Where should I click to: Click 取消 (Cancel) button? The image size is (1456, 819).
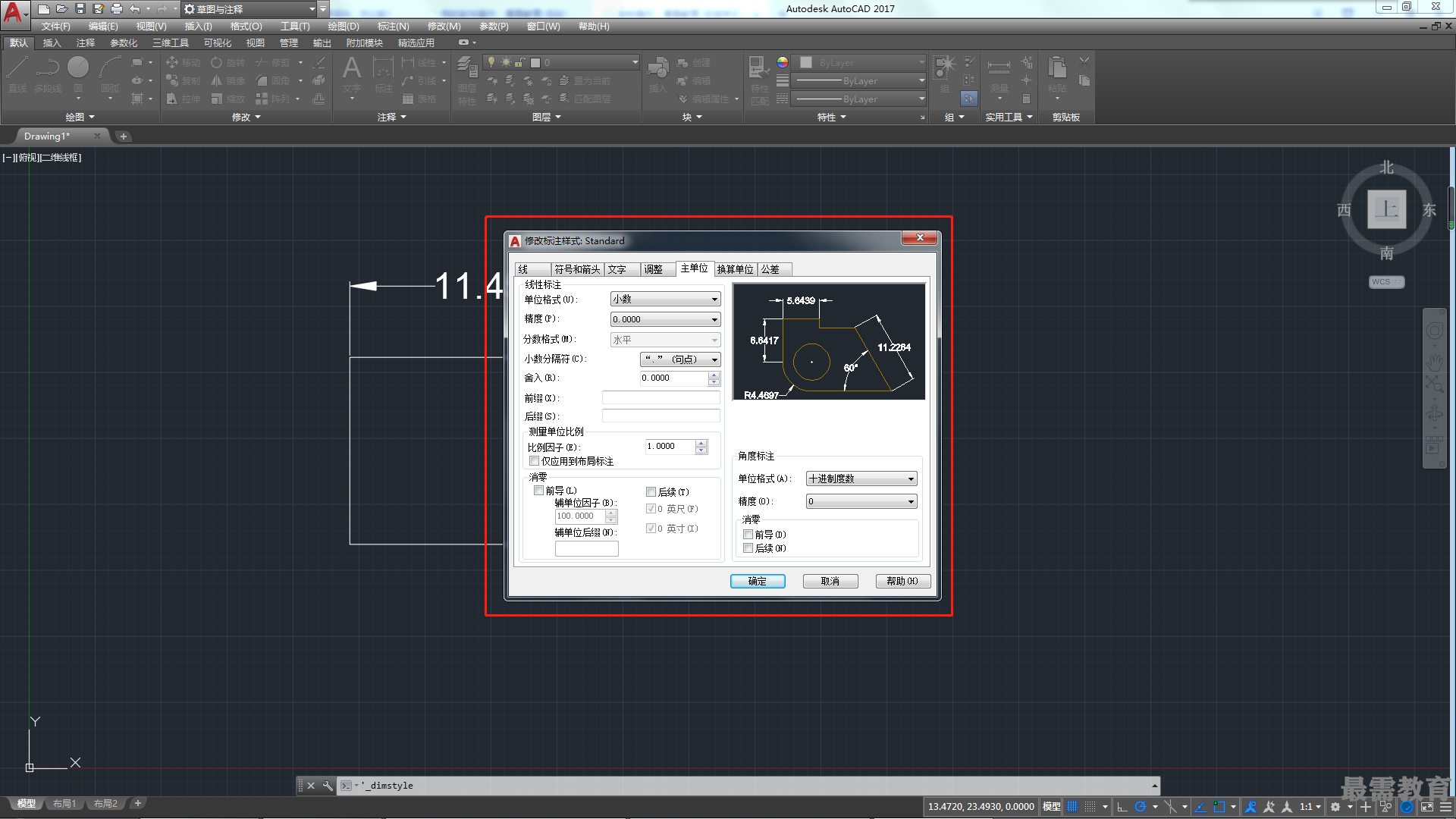point(829,581)
